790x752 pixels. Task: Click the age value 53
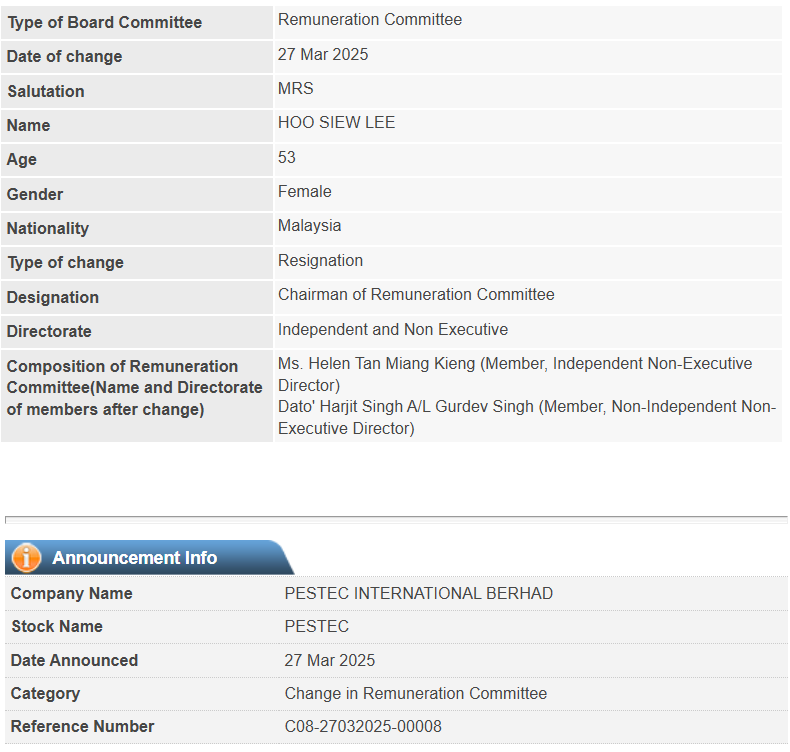point(287,157)
